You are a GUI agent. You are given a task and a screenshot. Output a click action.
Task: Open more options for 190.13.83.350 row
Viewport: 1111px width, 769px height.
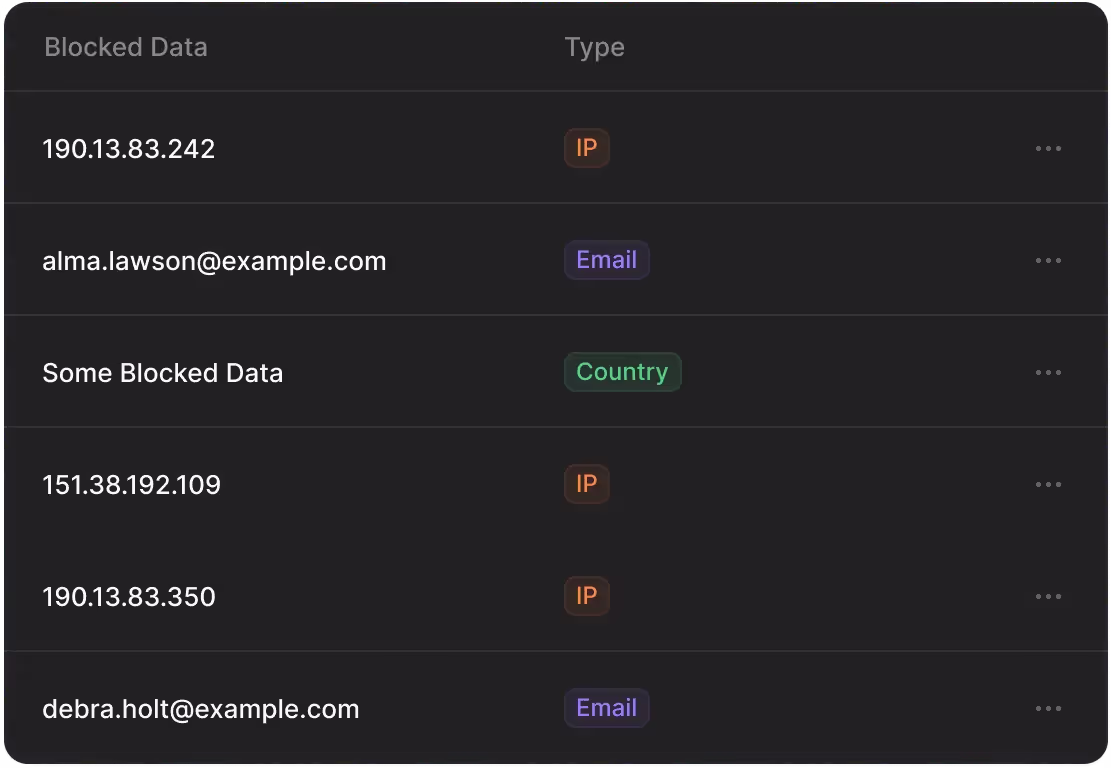tap(1048, 597)
